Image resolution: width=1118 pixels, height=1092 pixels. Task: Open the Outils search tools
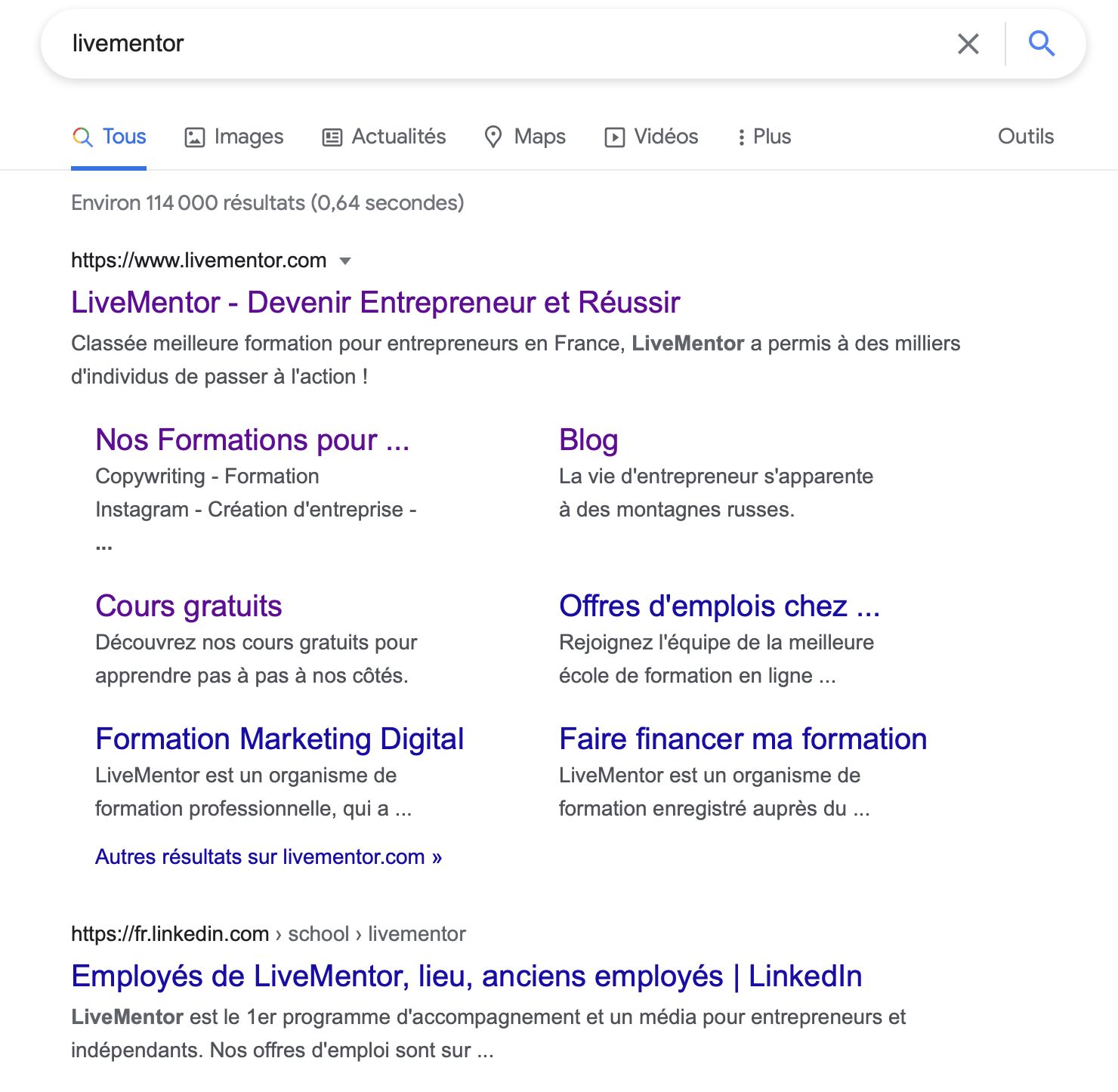pyautogui.click(x=1026, y=137)
